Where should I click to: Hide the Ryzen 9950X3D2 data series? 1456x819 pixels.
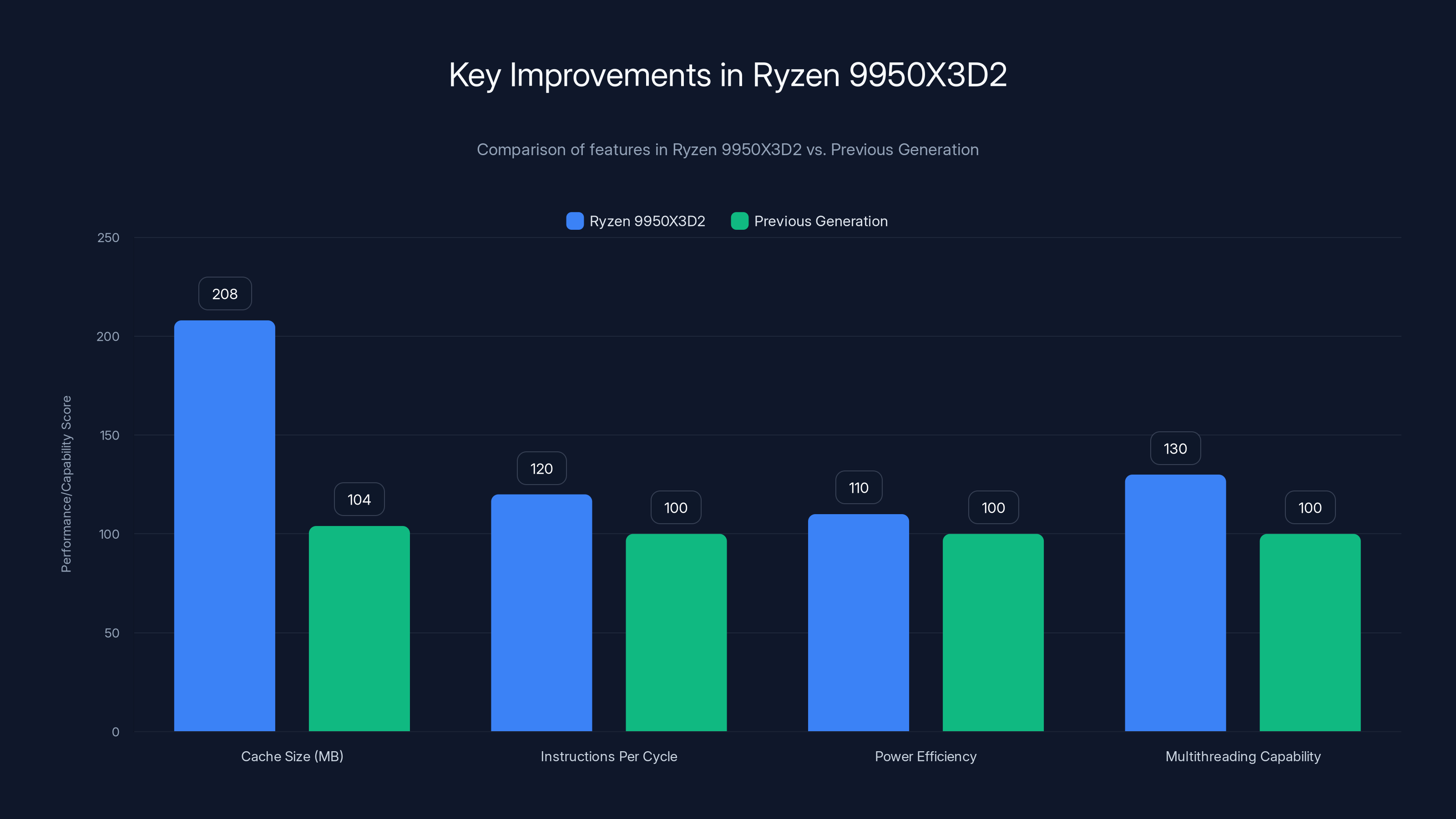636,222
